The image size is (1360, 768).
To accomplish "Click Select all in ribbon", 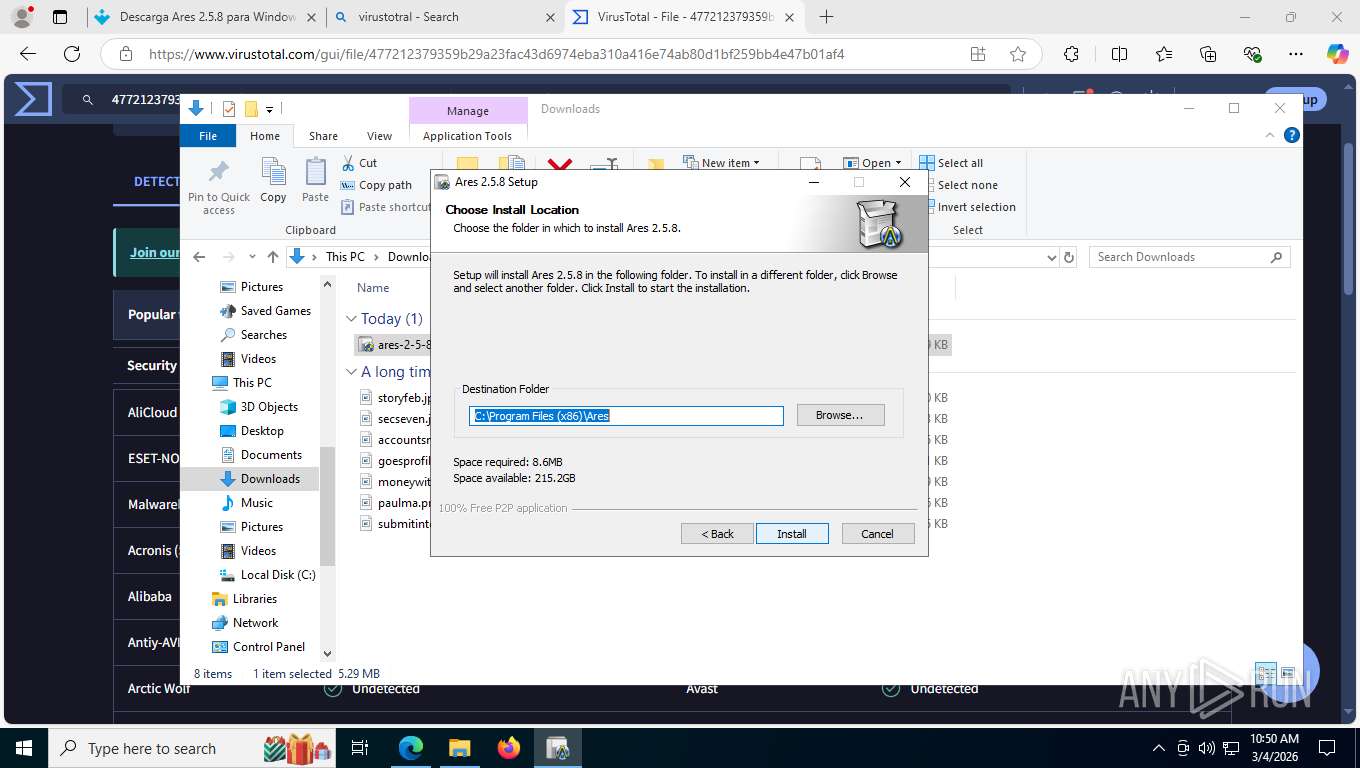I will (x=952, y=163).
